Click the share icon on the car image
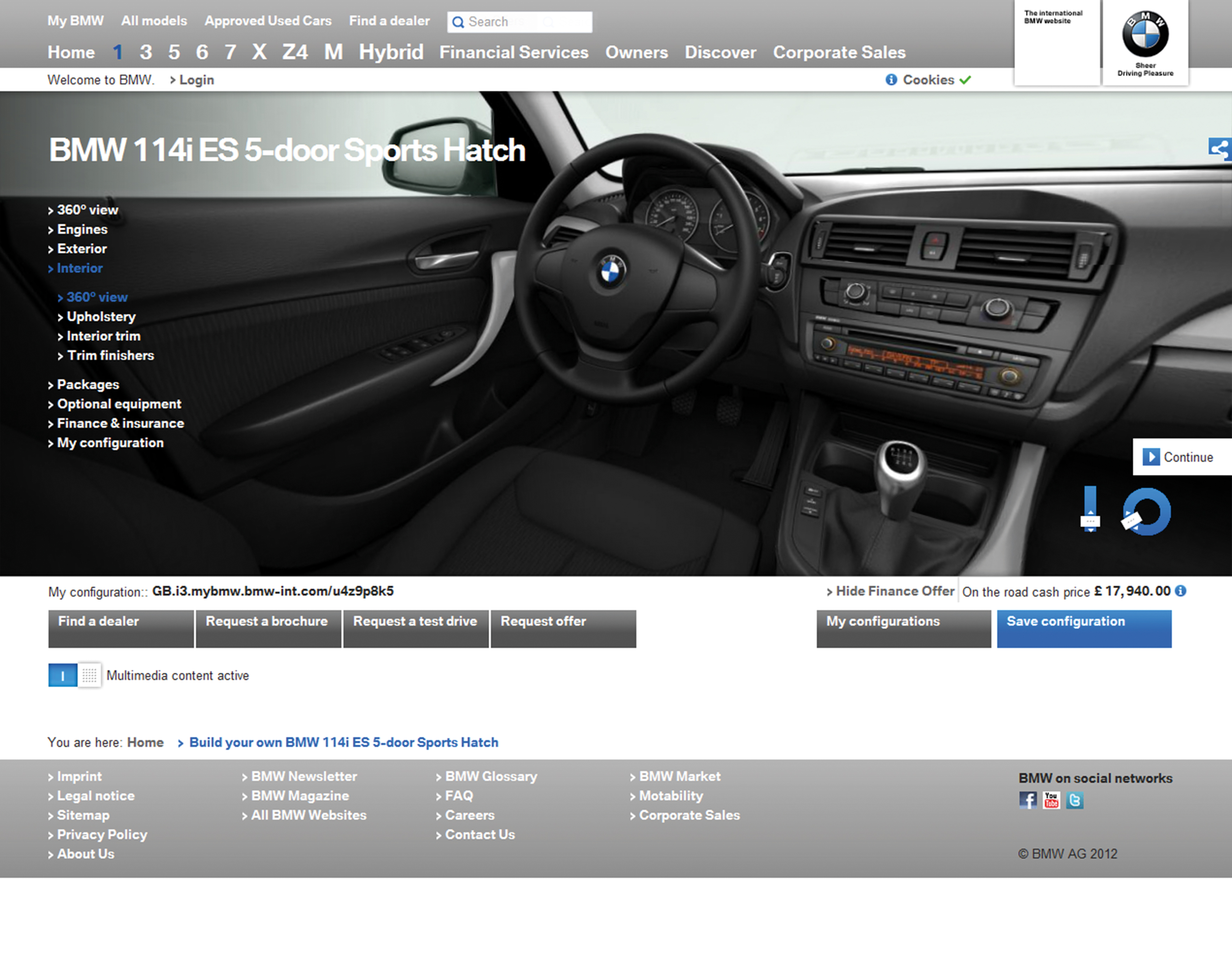 (x=1219, y=149)
